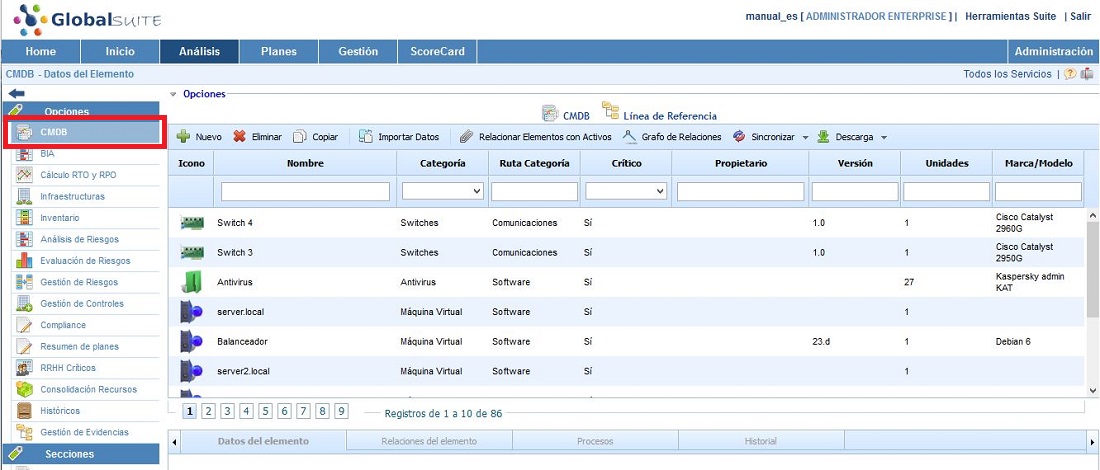This screenshot has height=470, width=1100.
Task: Expand the Descarga dropdown menu
Action: click(883, 138)
